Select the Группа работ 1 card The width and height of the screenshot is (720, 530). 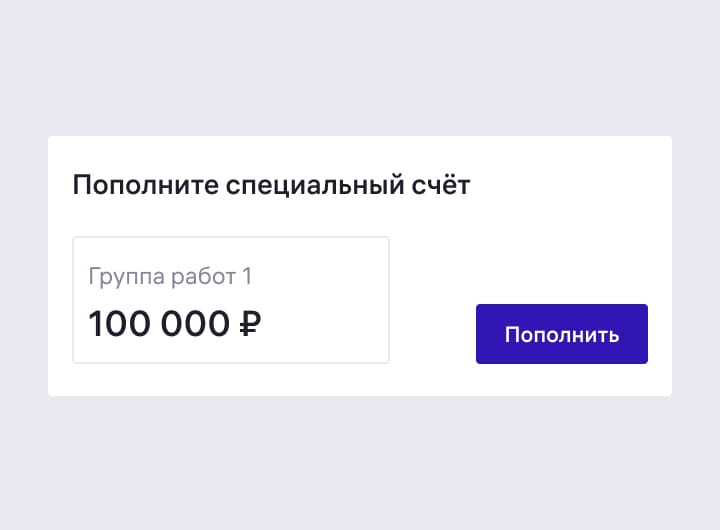coord(231,300)
